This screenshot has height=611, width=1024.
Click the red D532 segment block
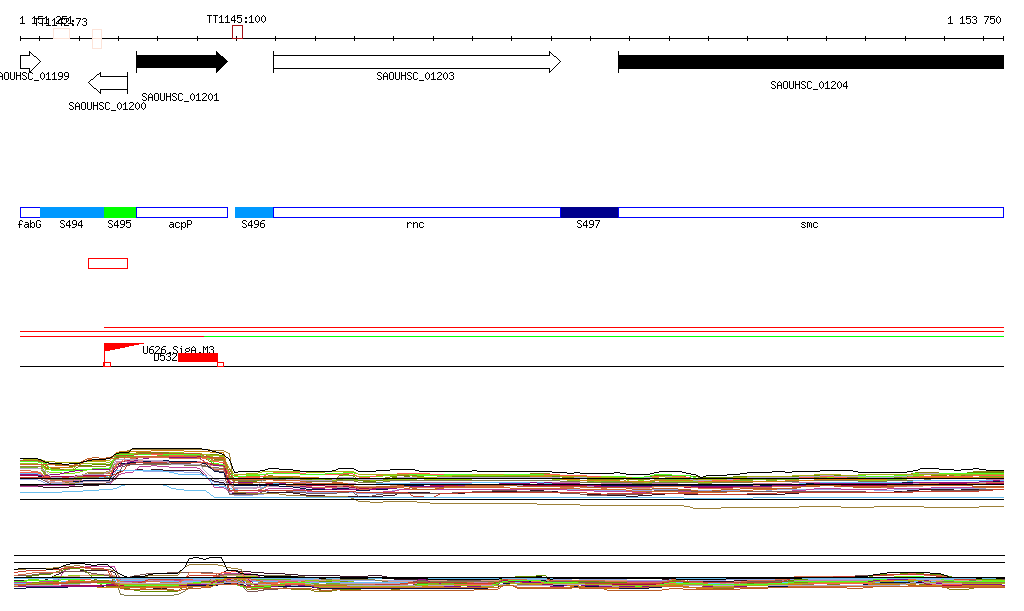pos(197,358)
